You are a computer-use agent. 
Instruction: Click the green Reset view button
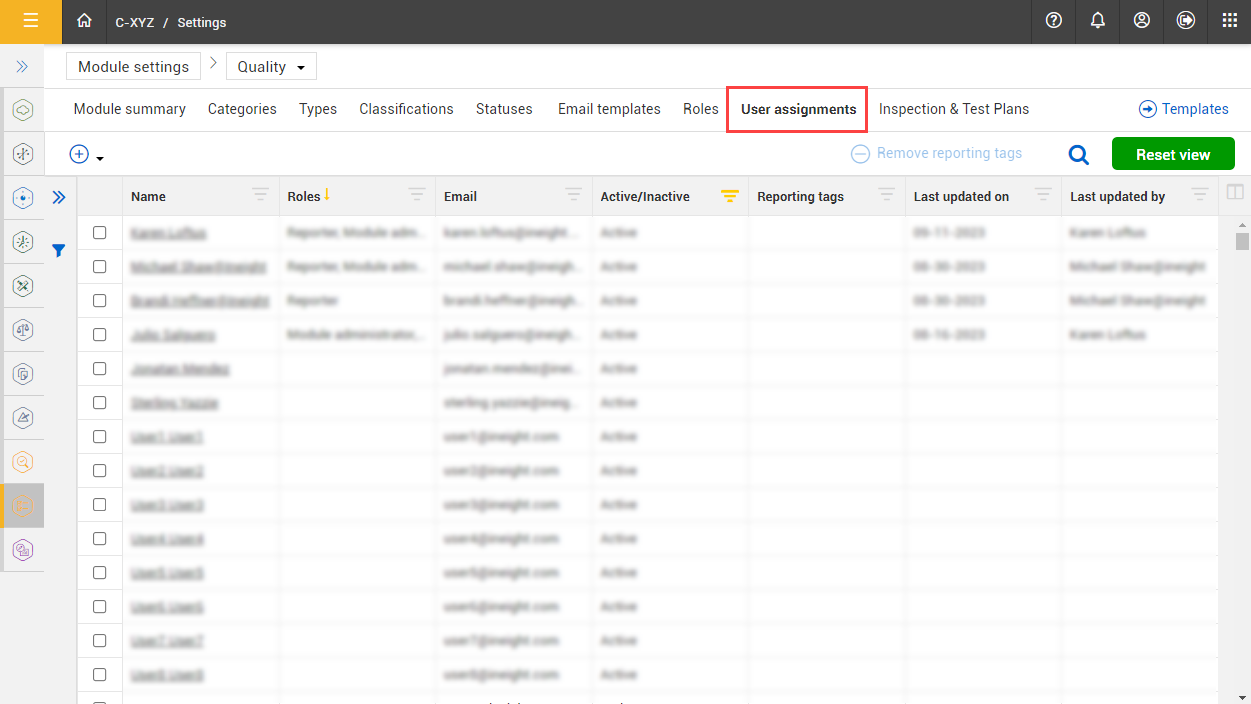click(1172, 155)
